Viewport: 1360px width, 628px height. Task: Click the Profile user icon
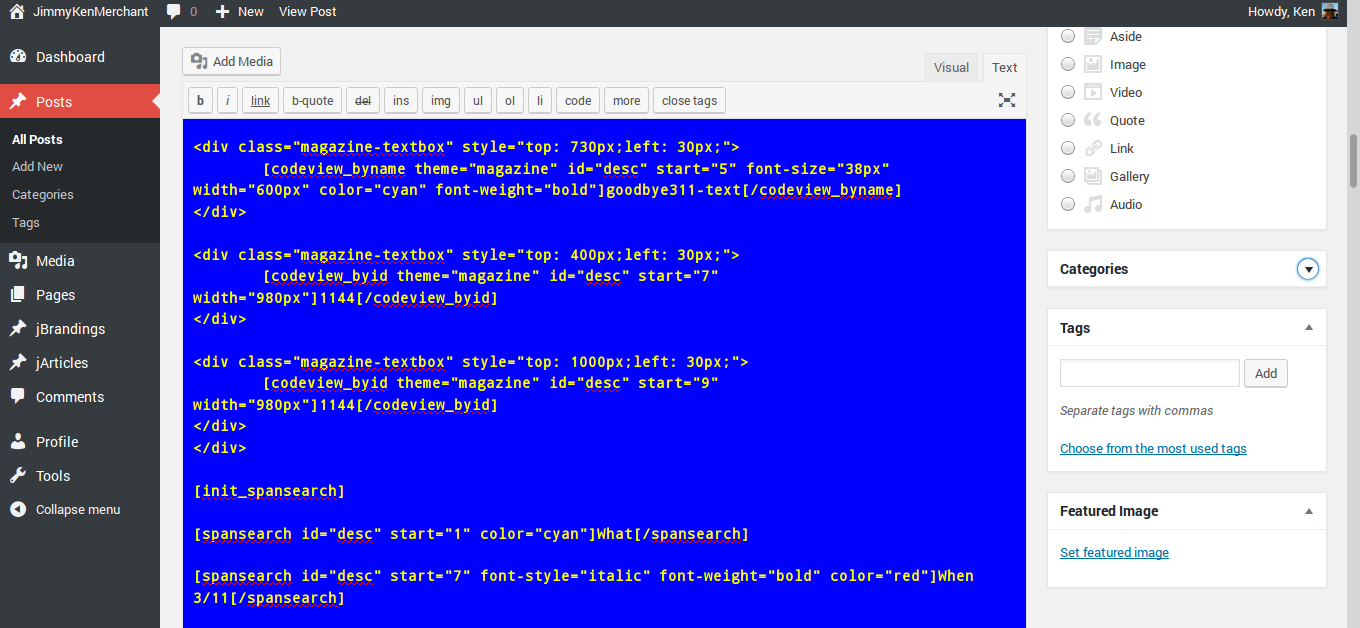[x=18, y=442]
